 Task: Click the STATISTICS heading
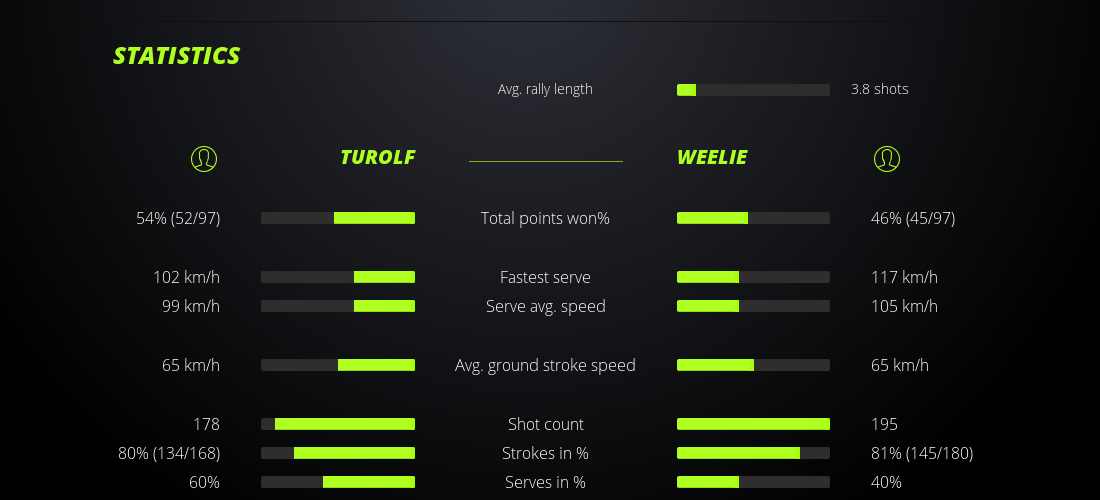click(x=177, y=56)
